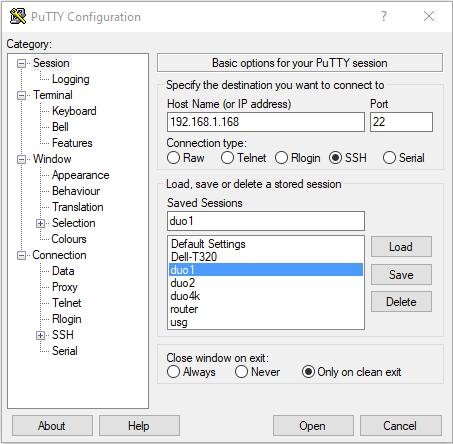Select the usg saved session
453x444 pixels.
tap(266, 322)
